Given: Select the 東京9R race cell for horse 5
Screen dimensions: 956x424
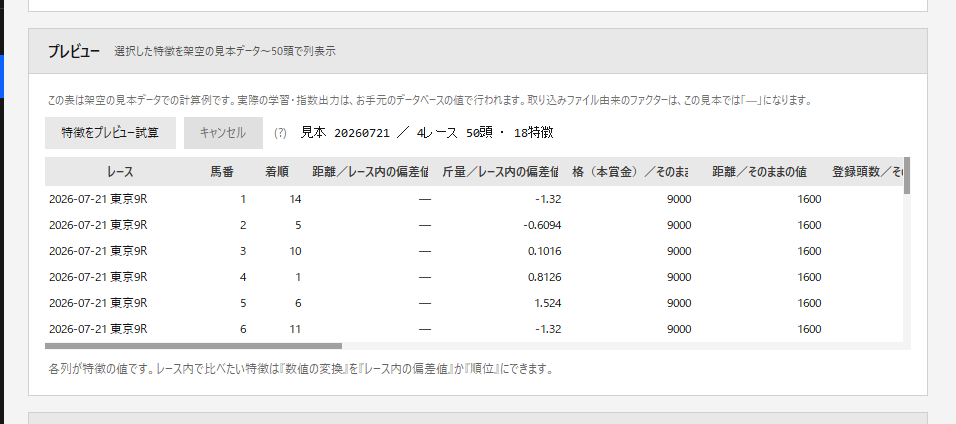Looking at the screenshot, I should pyautogui.click(x=98, y=303).
